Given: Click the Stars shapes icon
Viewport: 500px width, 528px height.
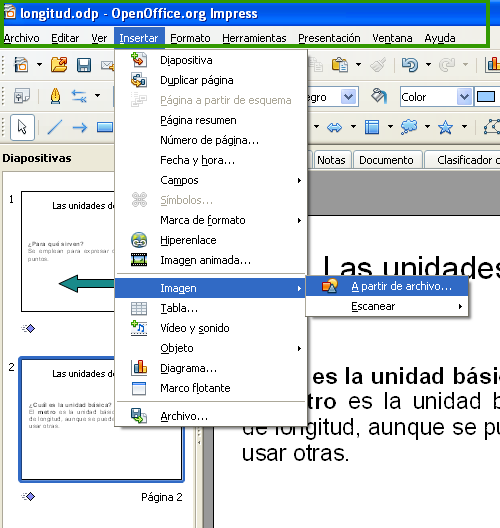Looking at the screenshot, I should point(445,127).
